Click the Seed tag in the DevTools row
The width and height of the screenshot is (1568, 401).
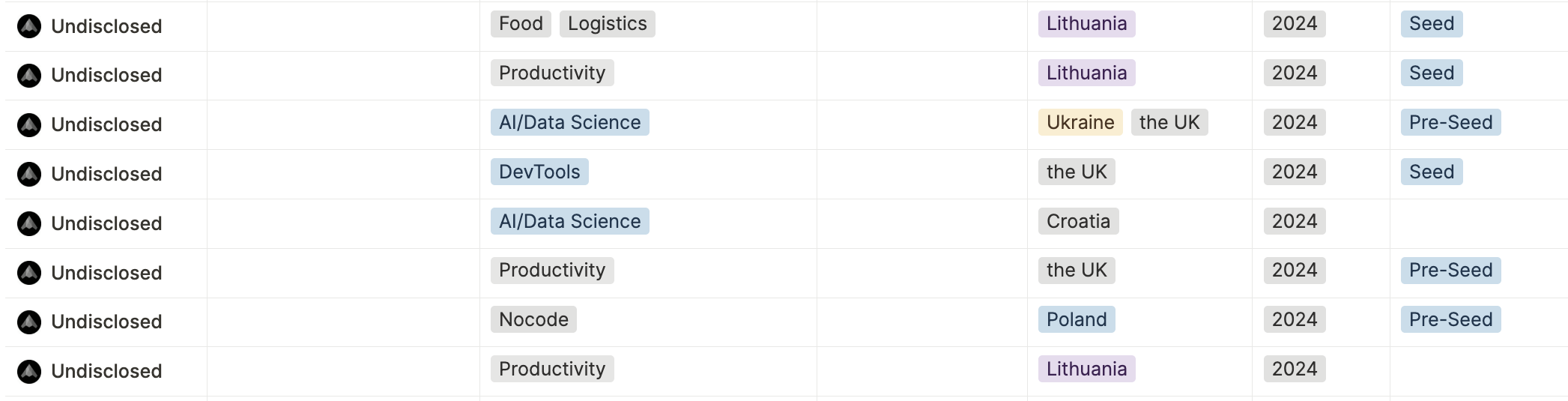coord(1431,172)
